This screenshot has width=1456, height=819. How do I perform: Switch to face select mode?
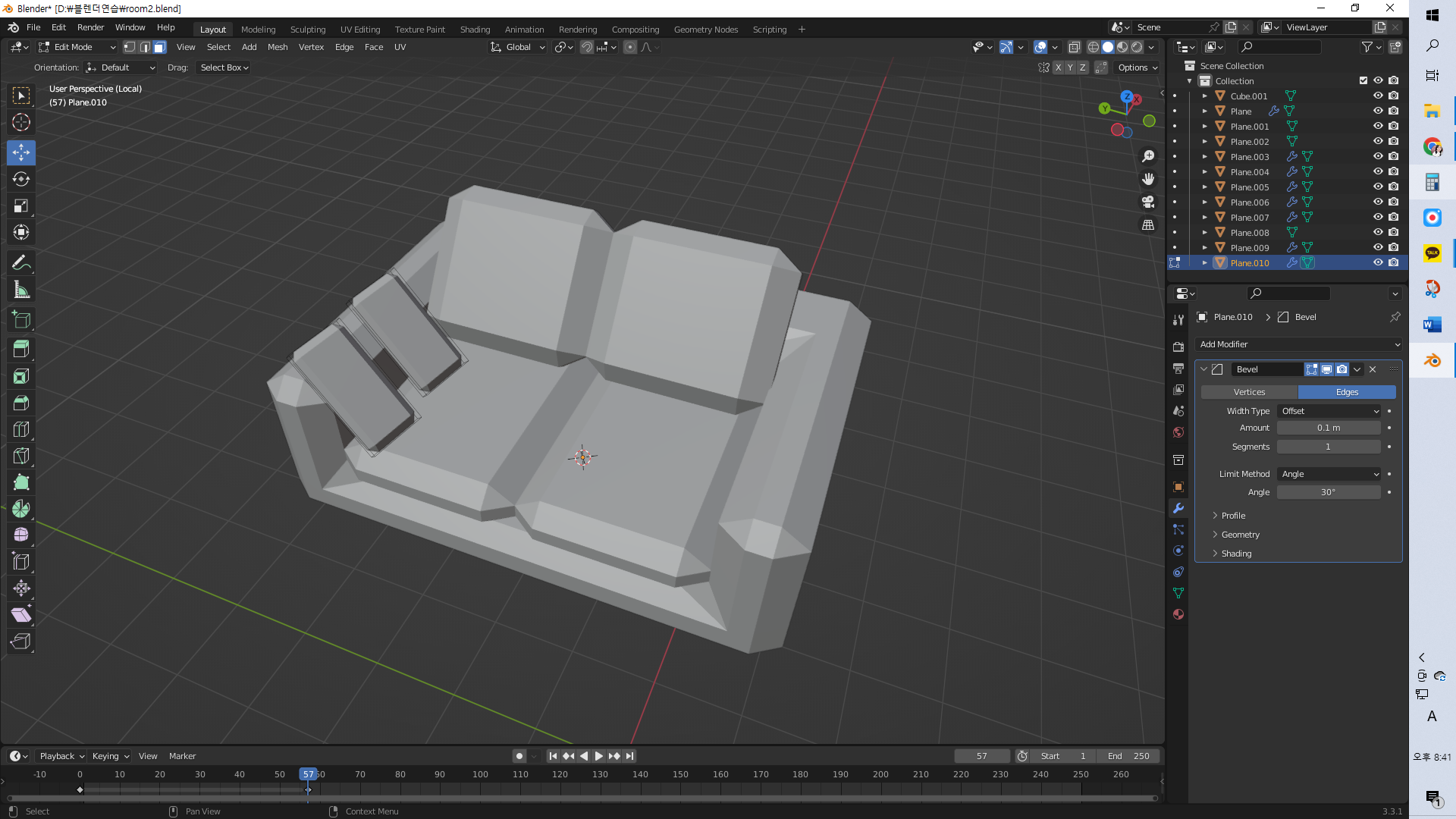coord(160,47)
